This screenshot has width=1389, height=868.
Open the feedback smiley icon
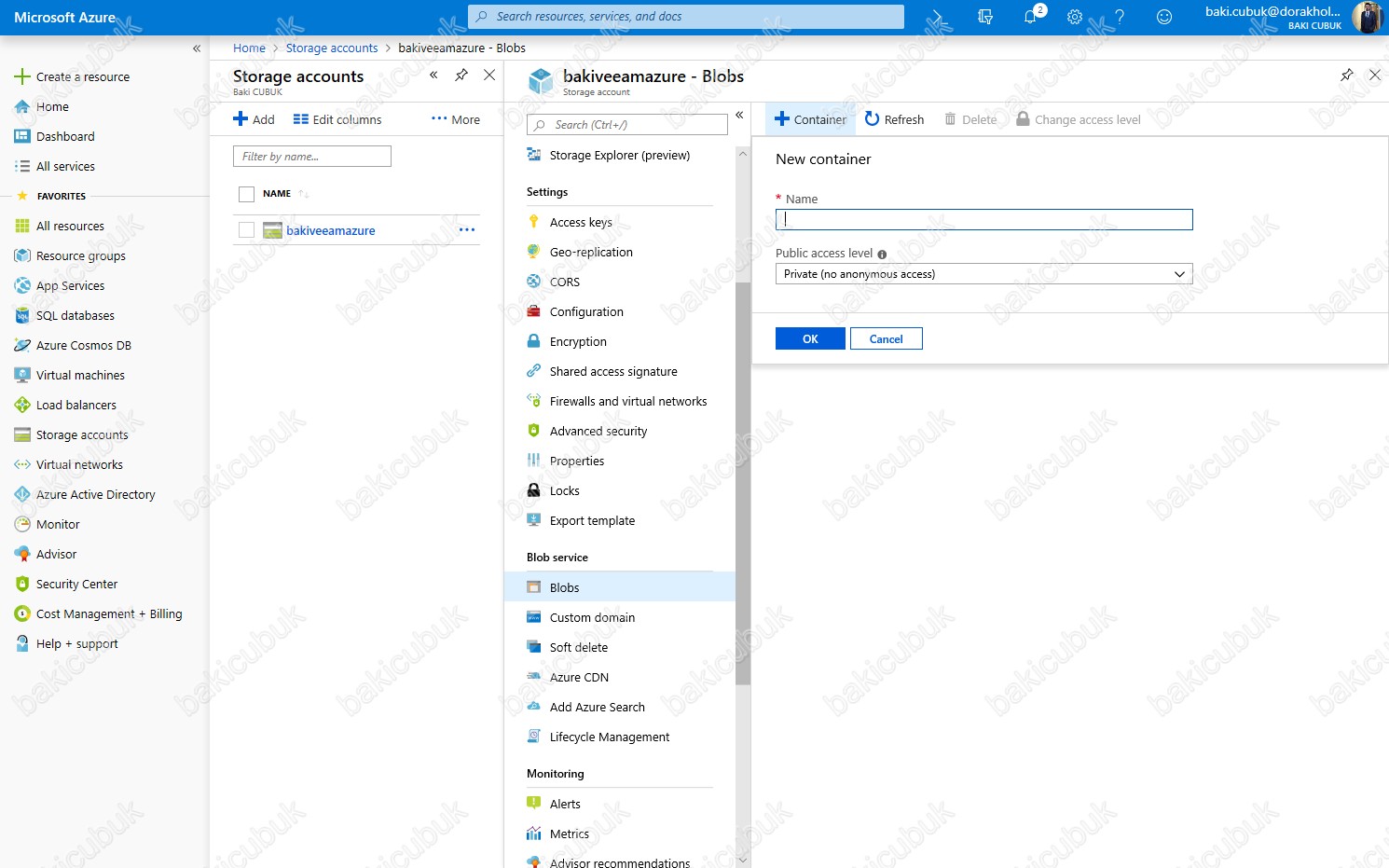pyautogui.click(x=1164, y=17)
